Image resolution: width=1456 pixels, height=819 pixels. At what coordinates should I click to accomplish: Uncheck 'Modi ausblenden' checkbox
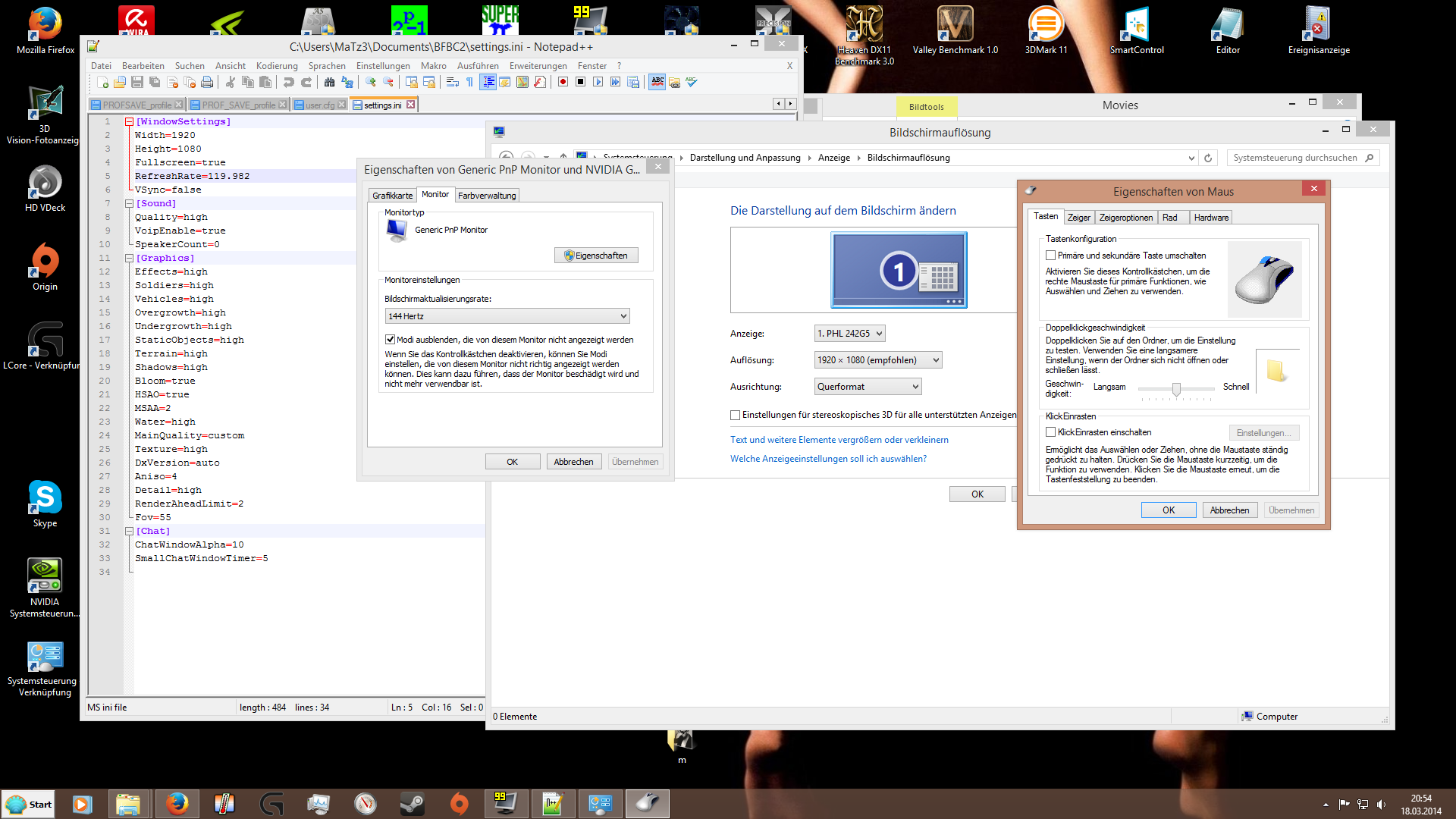tap(390, 340)
